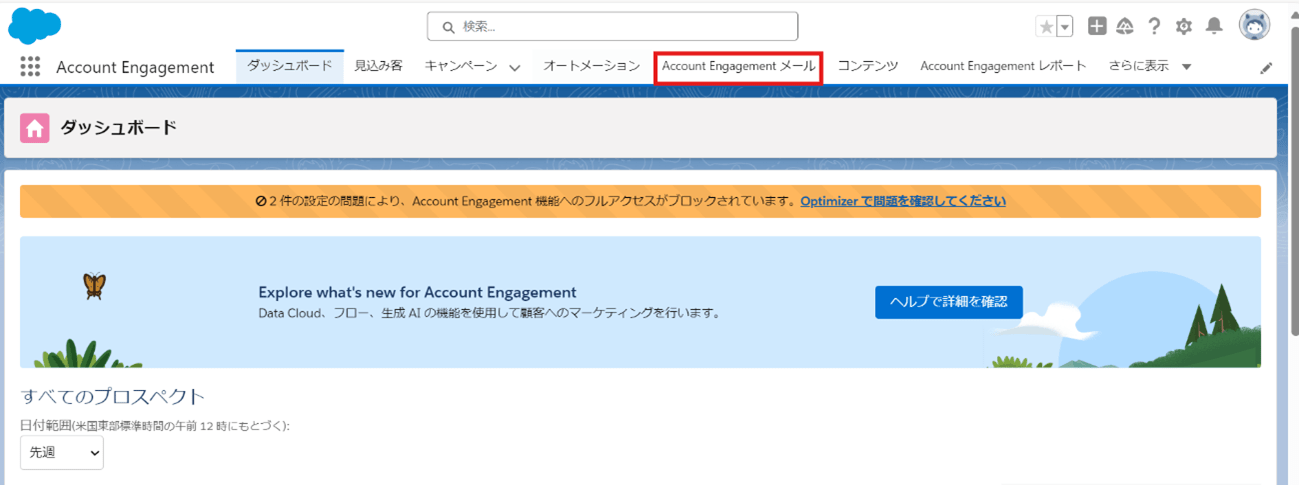Image resolution: width=1299 pixels, height=485 pixels.
Task: Click the Favorites star icon
Action: 1046,27
